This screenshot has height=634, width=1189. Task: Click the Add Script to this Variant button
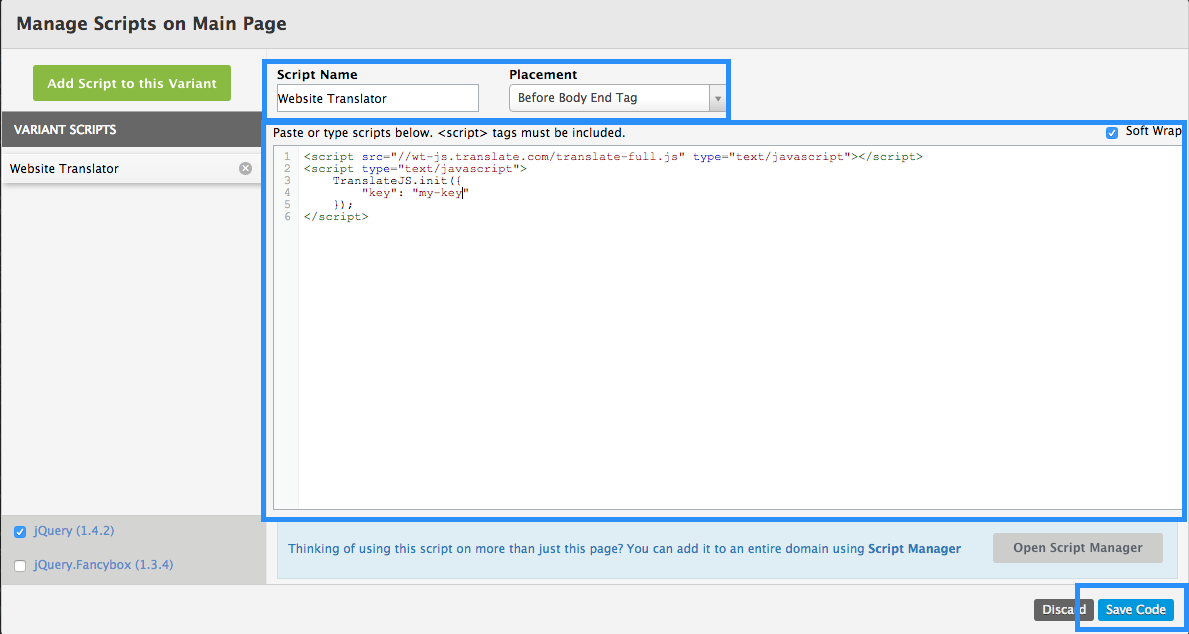(132, 83)
